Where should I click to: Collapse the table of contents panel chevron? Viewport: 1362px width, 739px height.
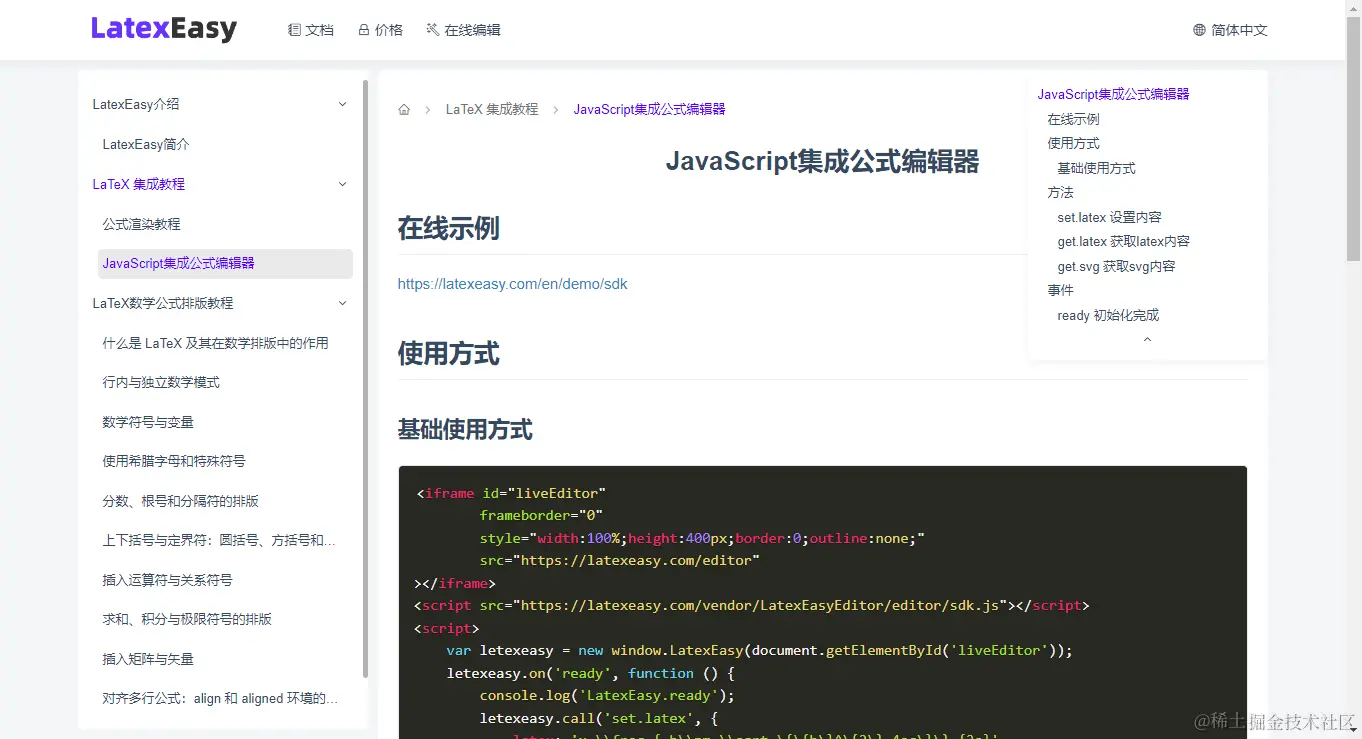click(x=1147, y=340)
